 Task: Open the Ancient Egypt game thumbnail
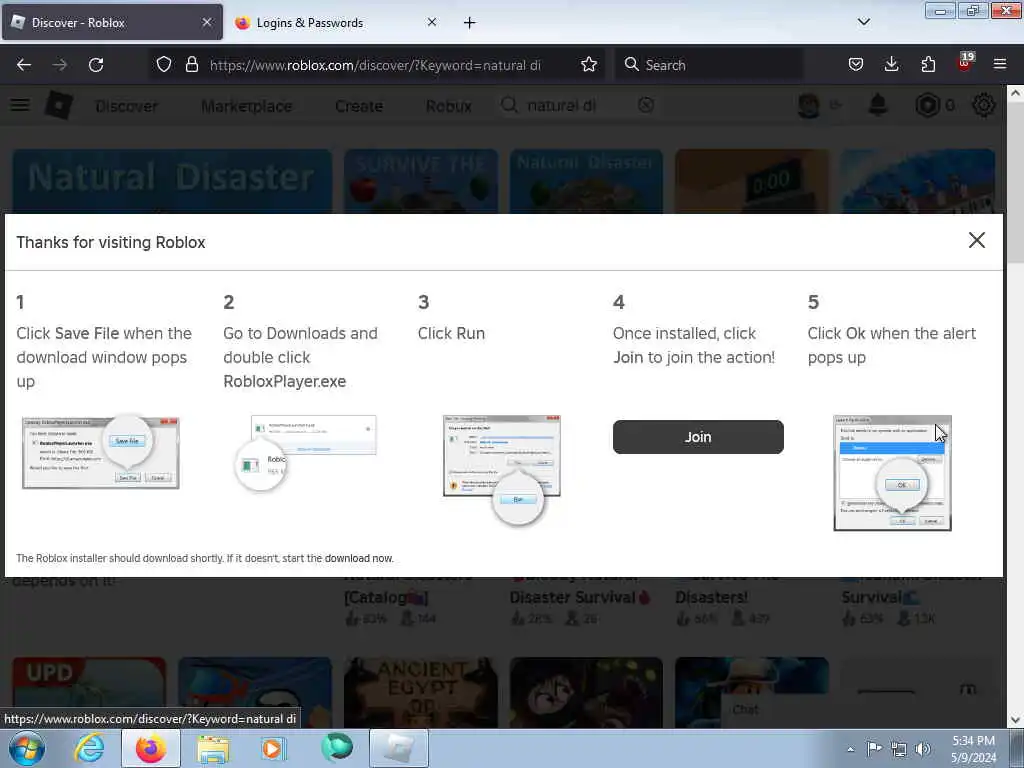click(x=421, y=692)
